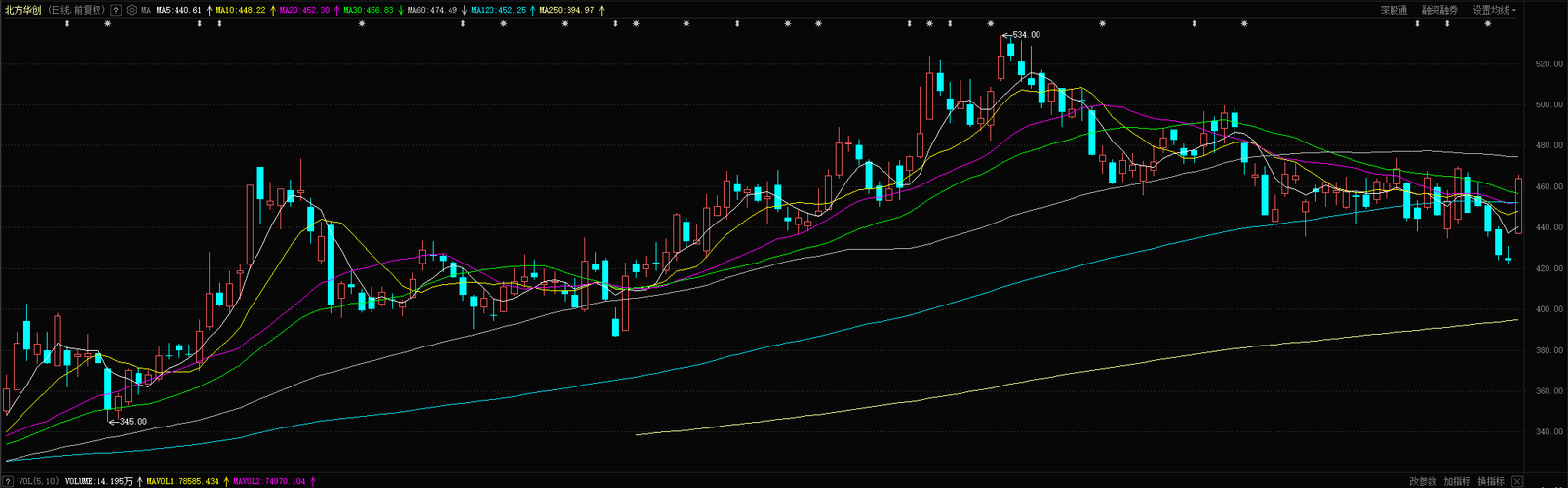Click the 深股通 link

pyautogui.click(x=1393, y=10)
